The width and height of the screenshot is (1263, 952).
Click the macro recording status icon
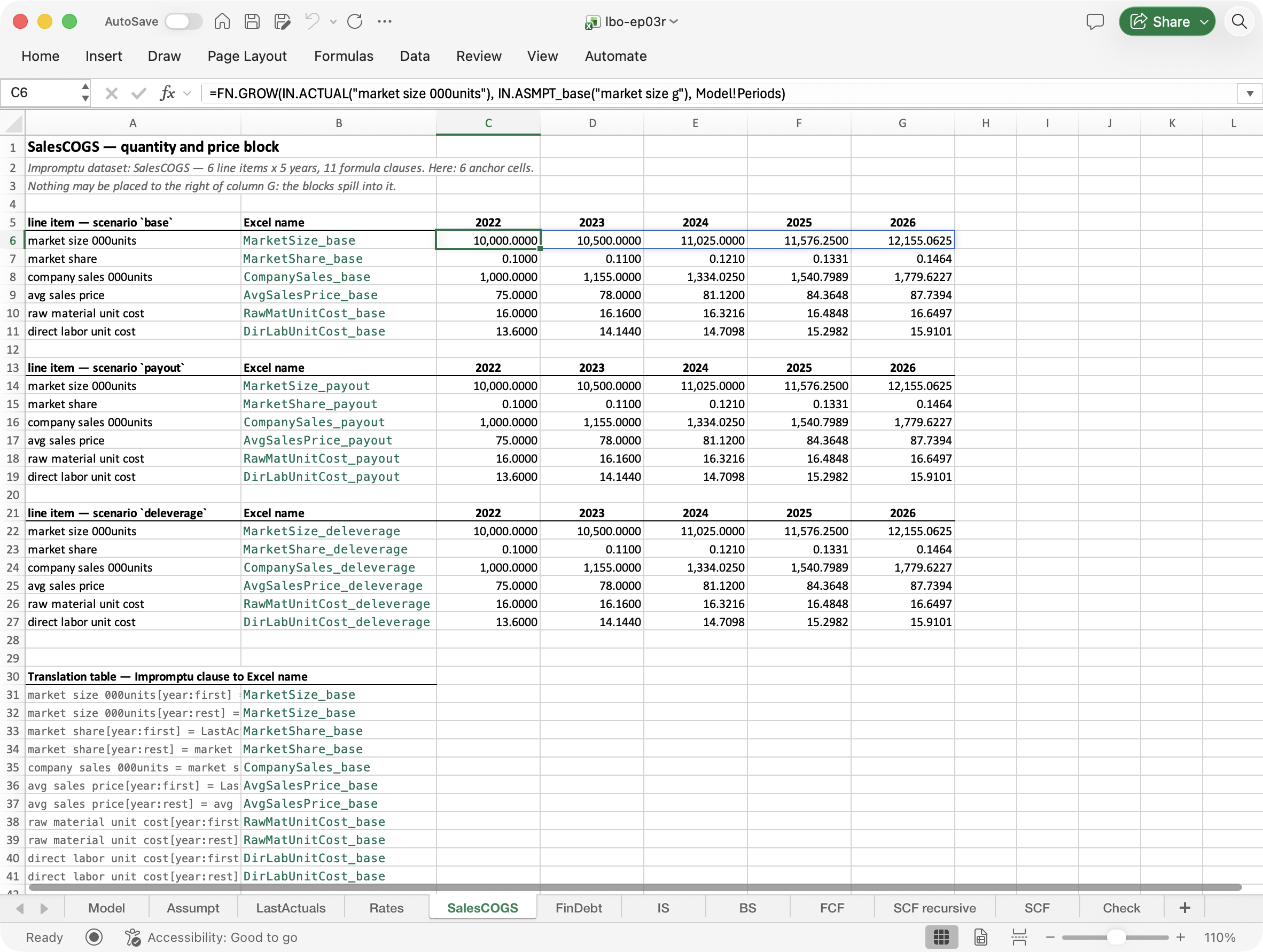tap(94, 937)
